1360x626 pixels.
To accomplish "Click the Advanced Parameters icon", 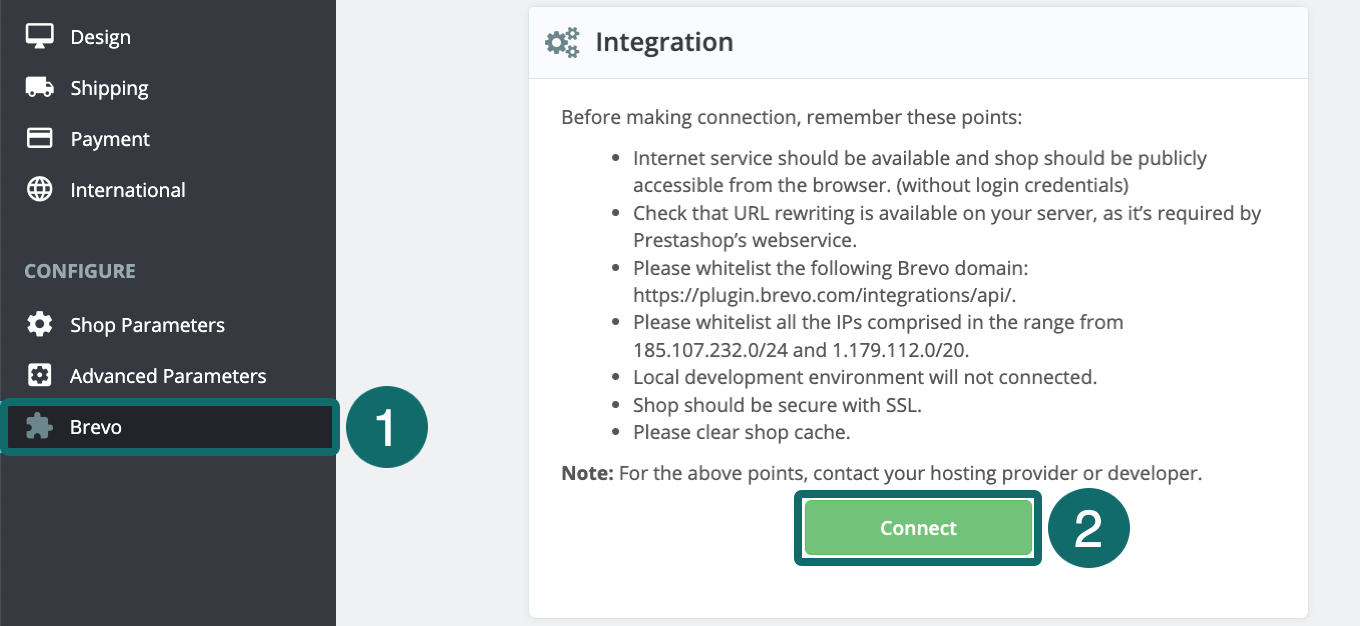I will [39, 376].
